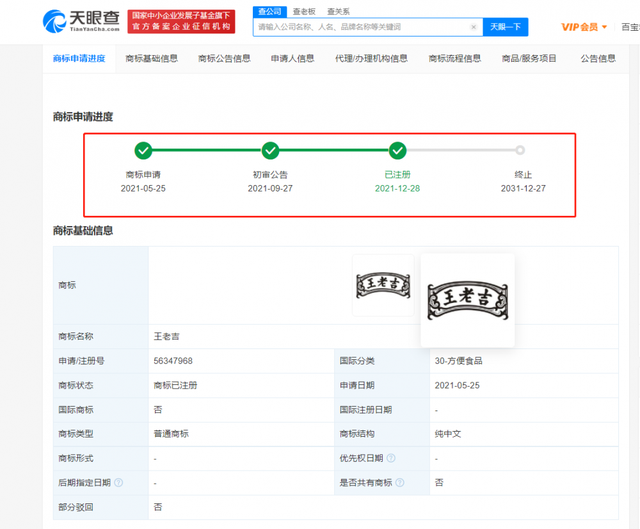Open the 商标基础信息 tab

coord(151,58)
